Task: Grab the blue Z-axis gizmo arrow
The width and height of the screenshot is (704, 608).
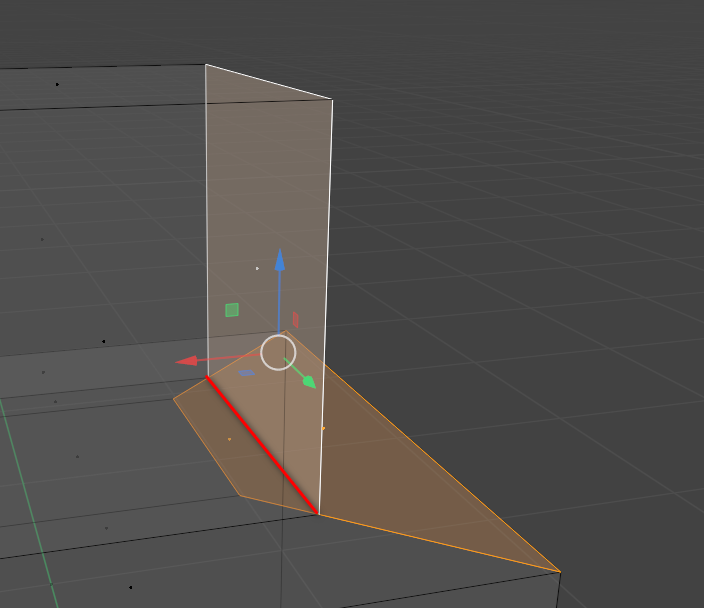Action: pos(280,260)
